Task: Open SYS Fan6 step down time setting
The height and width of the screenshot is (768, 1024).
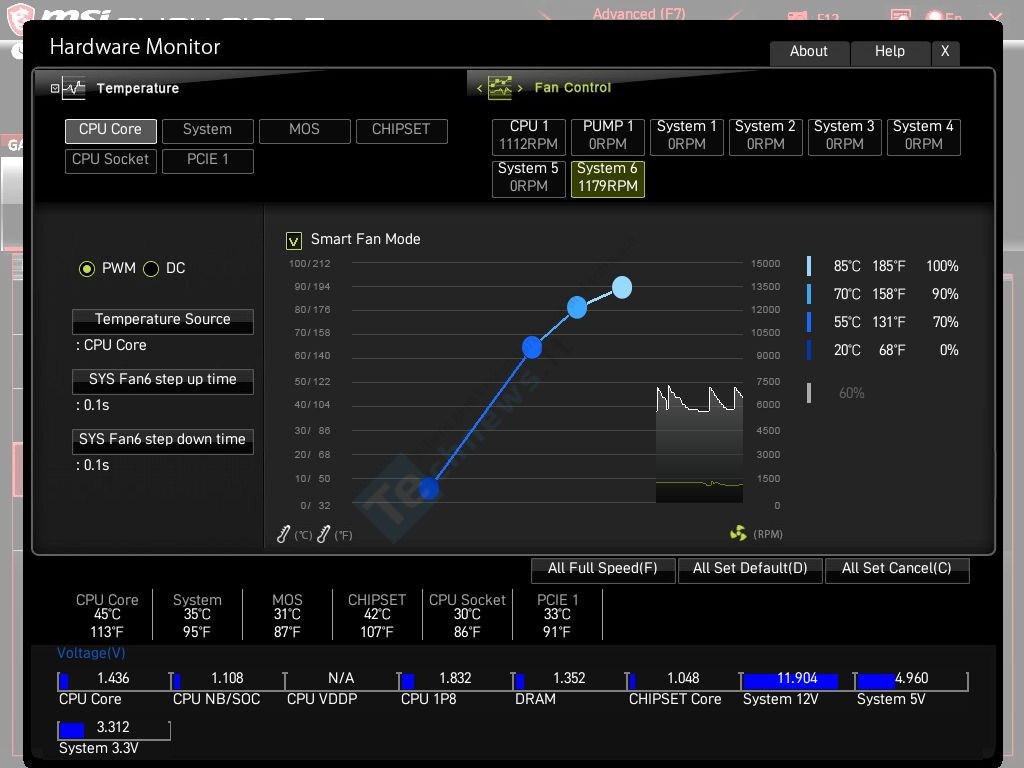Action: coord(163,441)
